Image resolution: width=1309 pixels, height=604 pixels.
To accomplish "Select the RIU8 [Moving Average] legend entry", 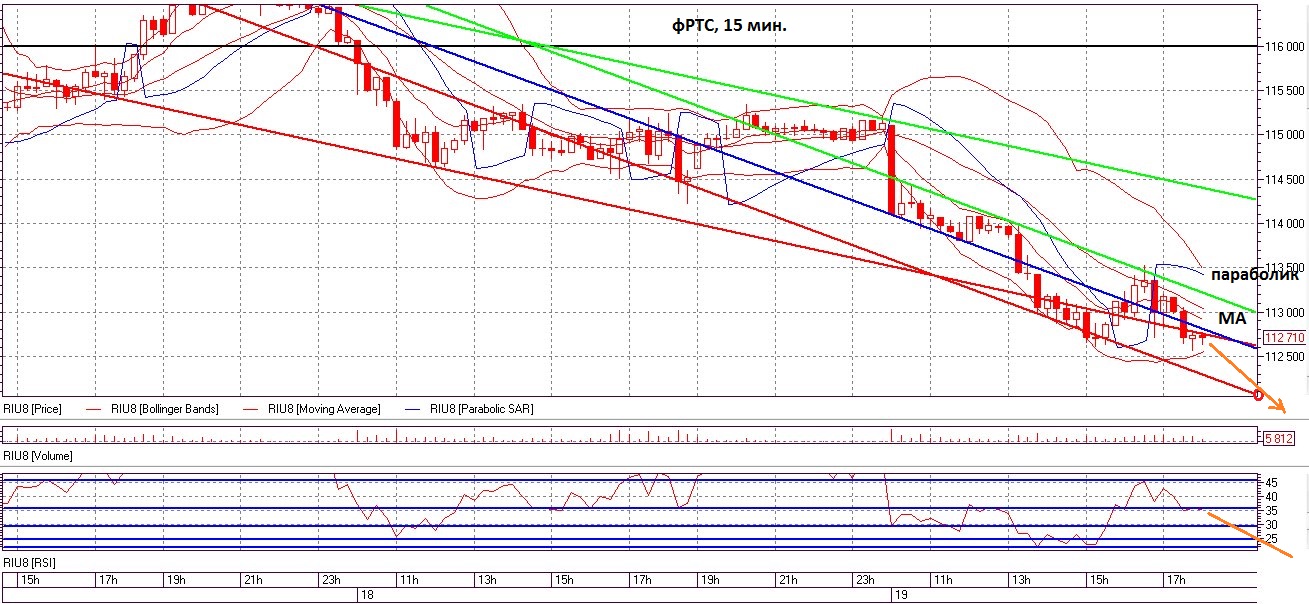I will coord(324,408).
